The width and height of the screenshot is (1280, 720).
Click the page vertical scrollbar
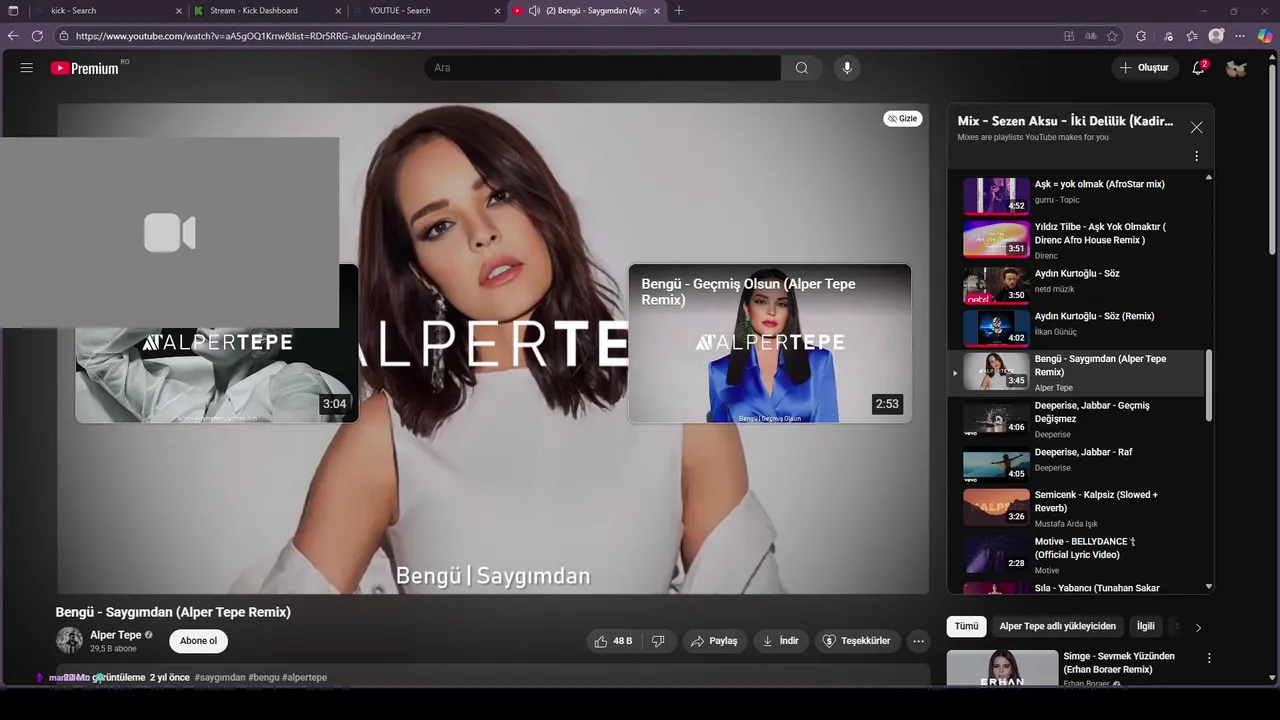point(1272,160)
